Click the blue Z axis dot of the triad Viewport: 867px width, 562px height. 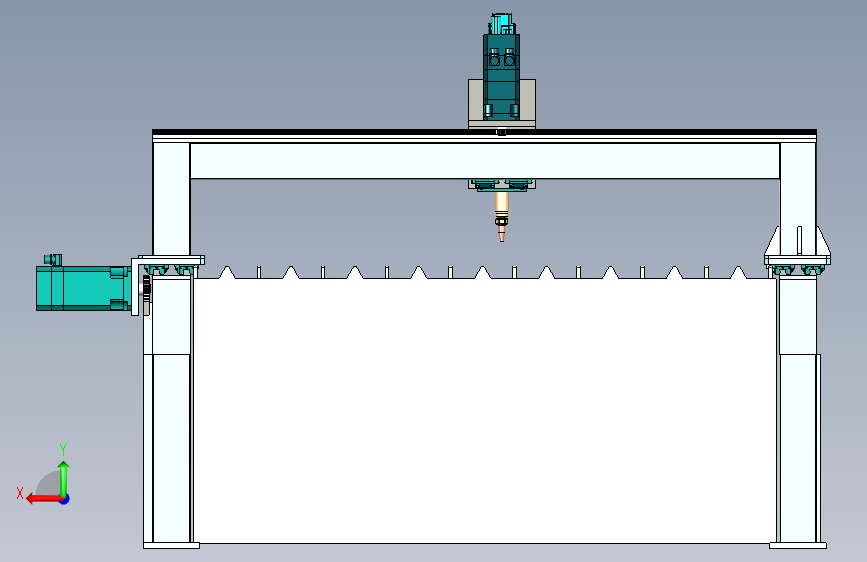pos(65,499)
